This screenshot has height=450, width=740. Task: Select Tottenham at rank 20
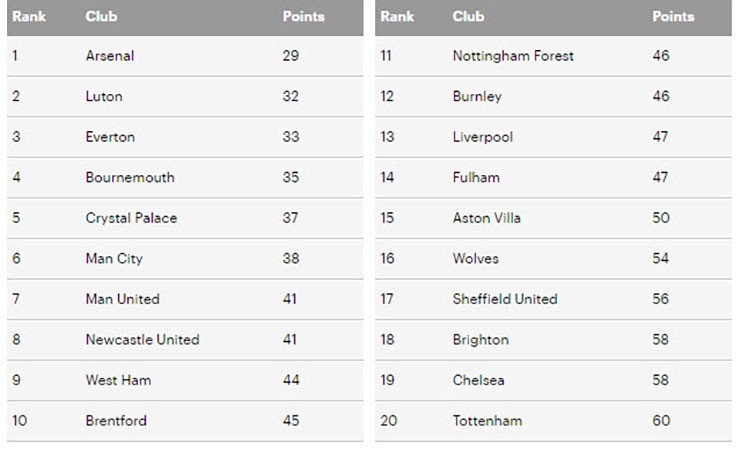(487, 421)
